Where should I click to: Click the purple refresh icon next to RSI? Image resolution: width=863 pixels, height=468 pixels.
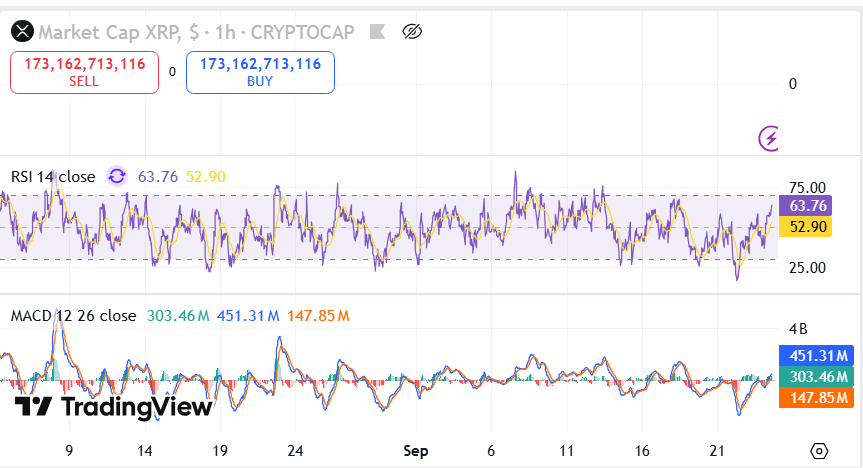(x=117, y=177)
